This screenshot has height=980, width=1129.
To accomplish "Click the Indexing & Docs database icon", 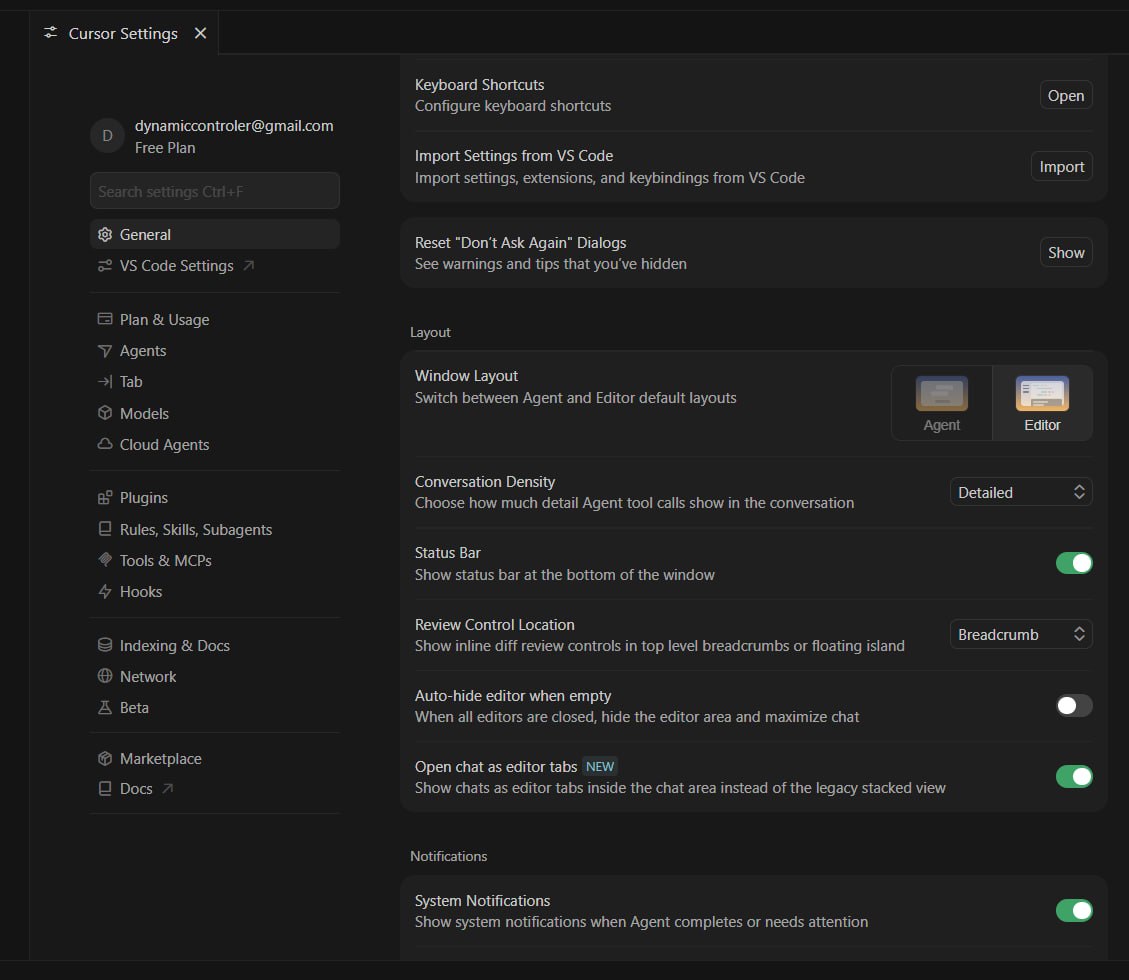I will coord(105,645).
